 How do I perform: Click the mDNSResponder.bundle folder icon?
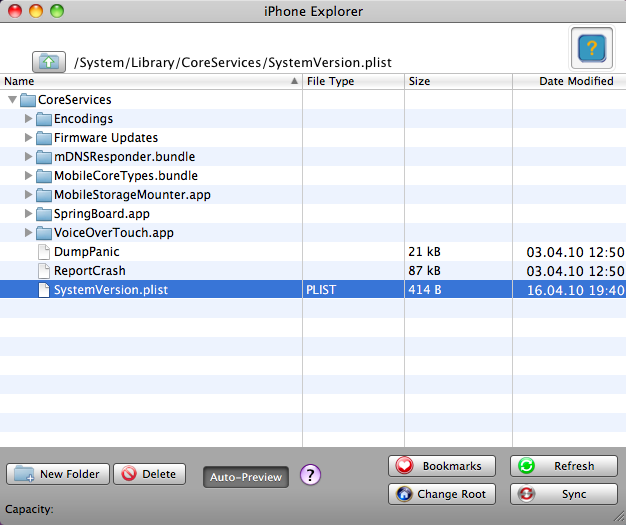tap(44, 157)
